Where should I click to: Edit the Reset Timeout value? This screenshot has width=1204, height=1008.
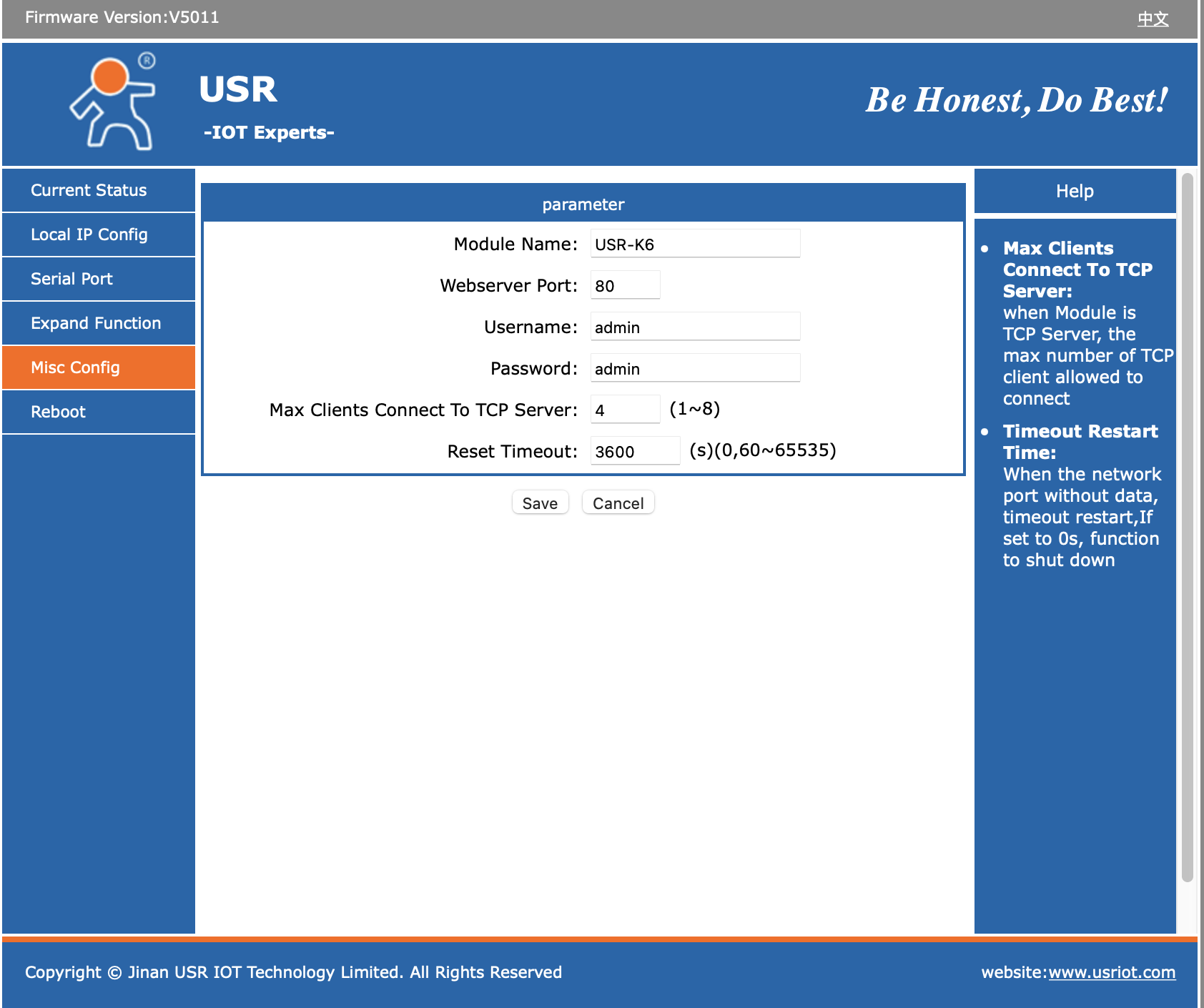[x=634, y=450]
